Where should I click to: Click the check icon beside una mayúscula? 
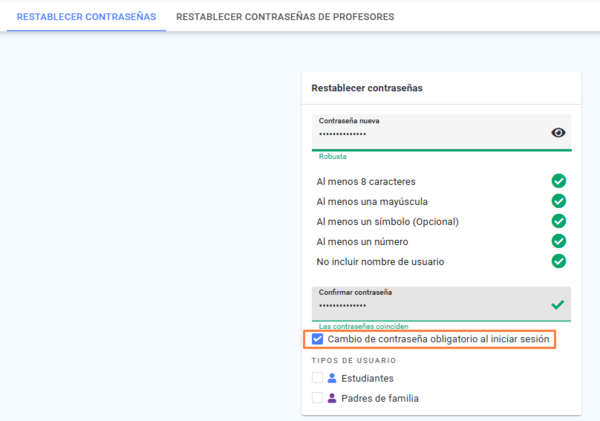point(559,201)
